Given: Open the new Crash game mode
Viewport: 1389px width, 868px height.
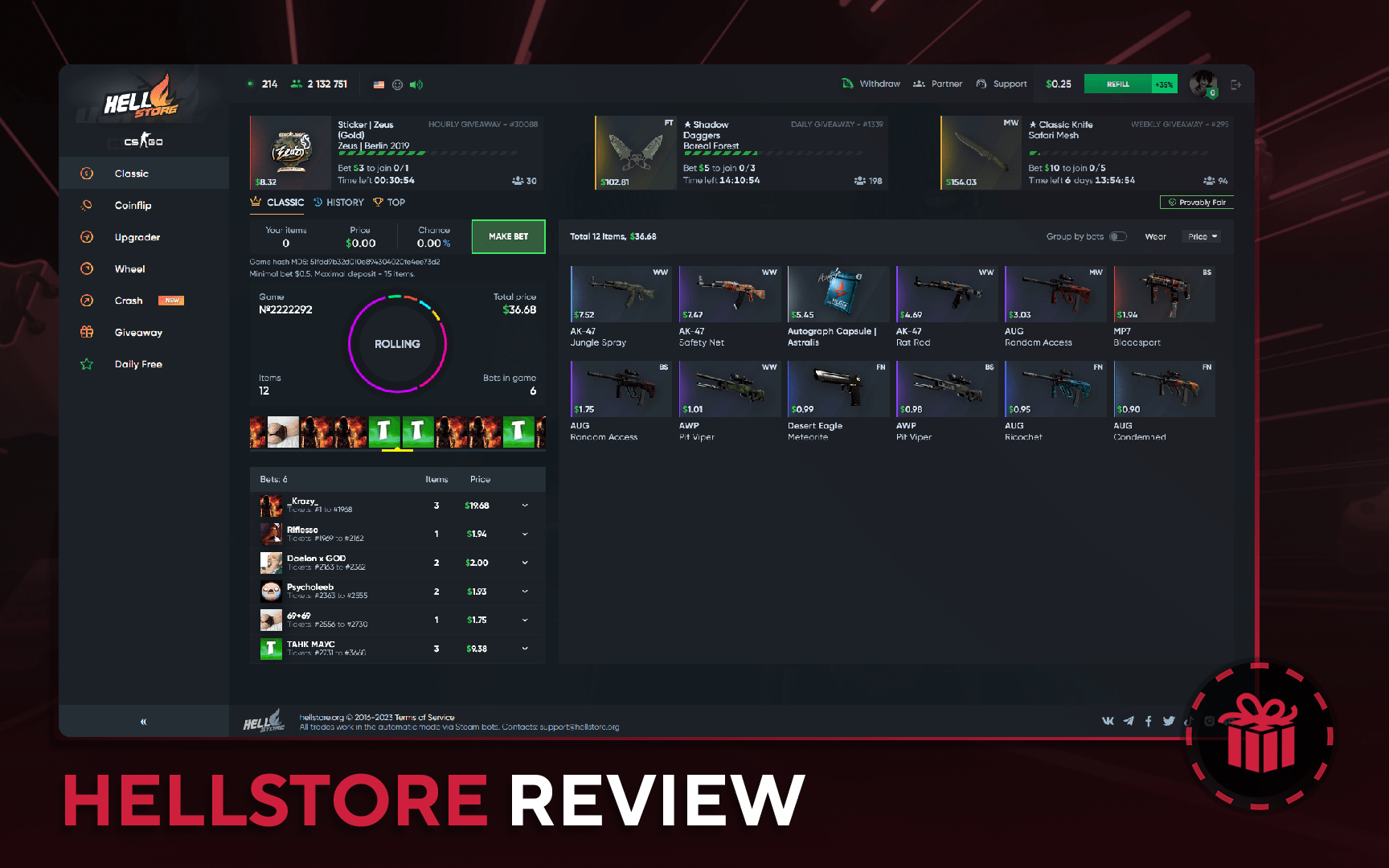Looking at the screenshot, I should click(128, 301).
